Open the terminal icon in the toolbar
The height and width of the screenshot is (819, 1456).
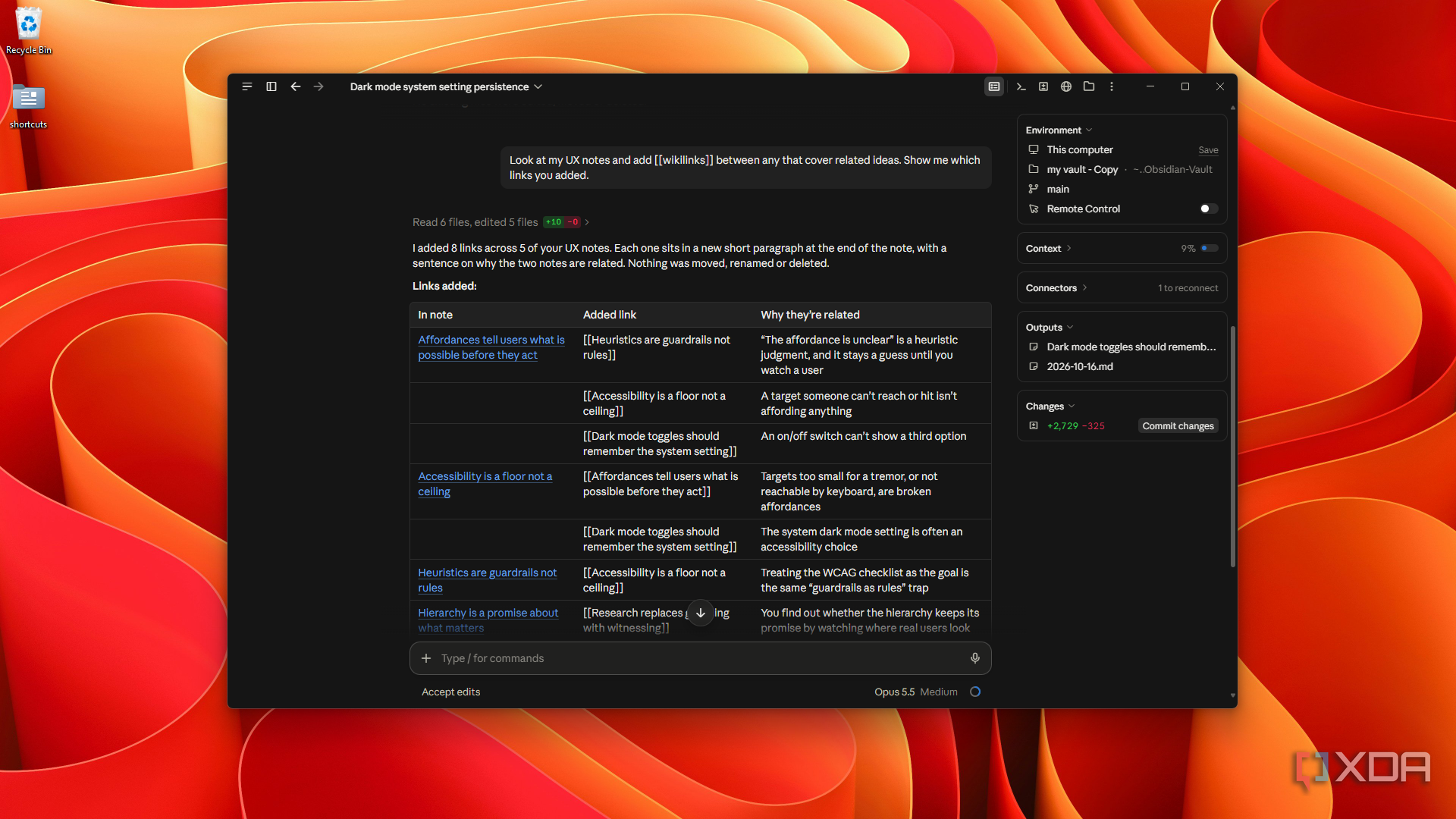(1021, 86)
